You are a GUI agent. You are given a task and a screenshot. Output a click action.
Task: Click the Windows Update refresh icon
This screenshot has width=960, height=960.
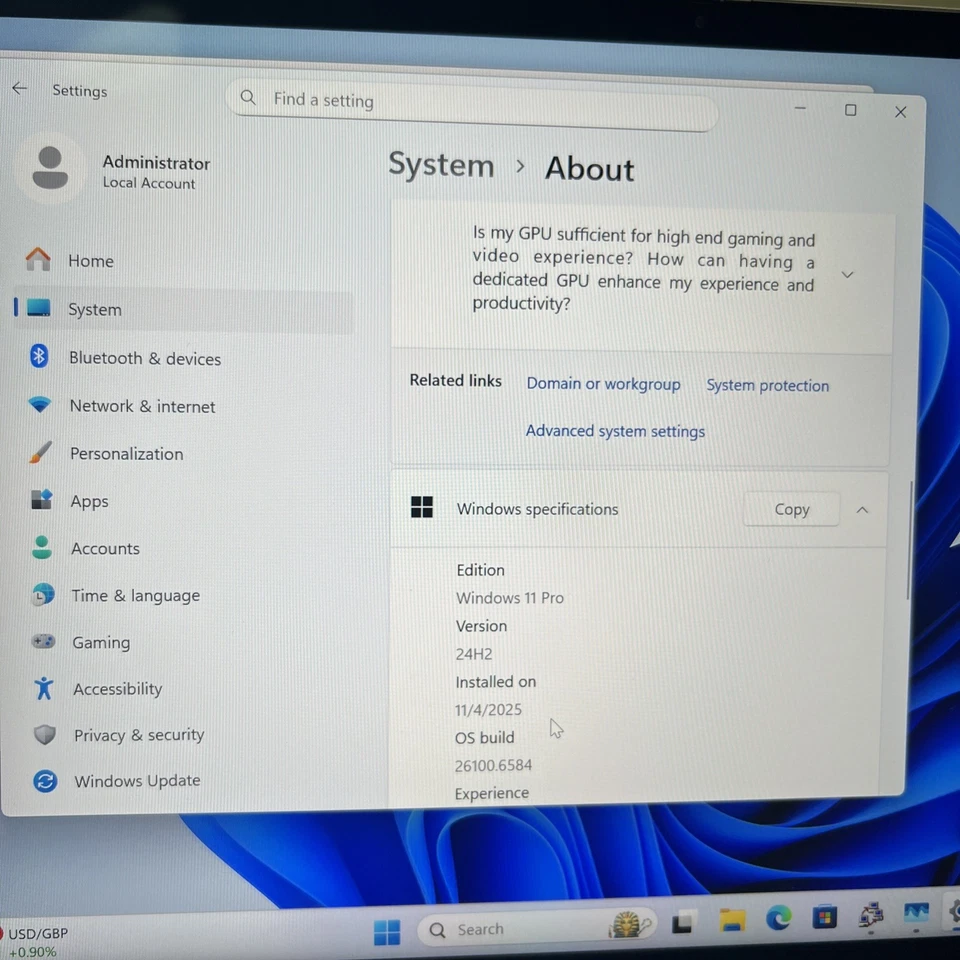point(45,781)
